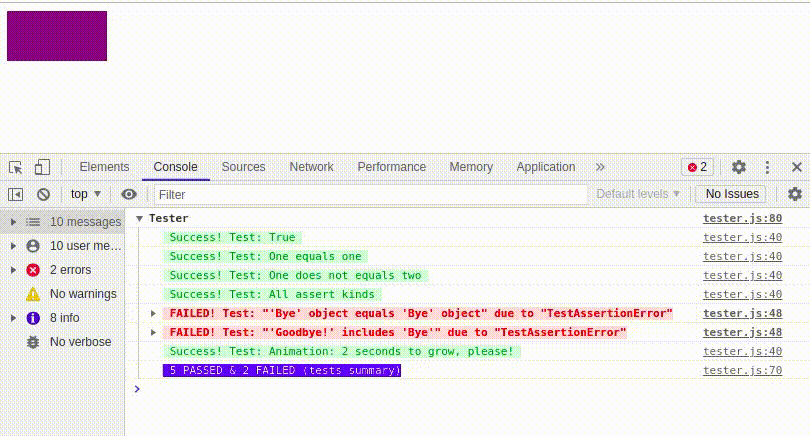This screenshot has height=436, width=810.
Task: Click the purple rectangle on the page
Action: (x=57, y=36)
